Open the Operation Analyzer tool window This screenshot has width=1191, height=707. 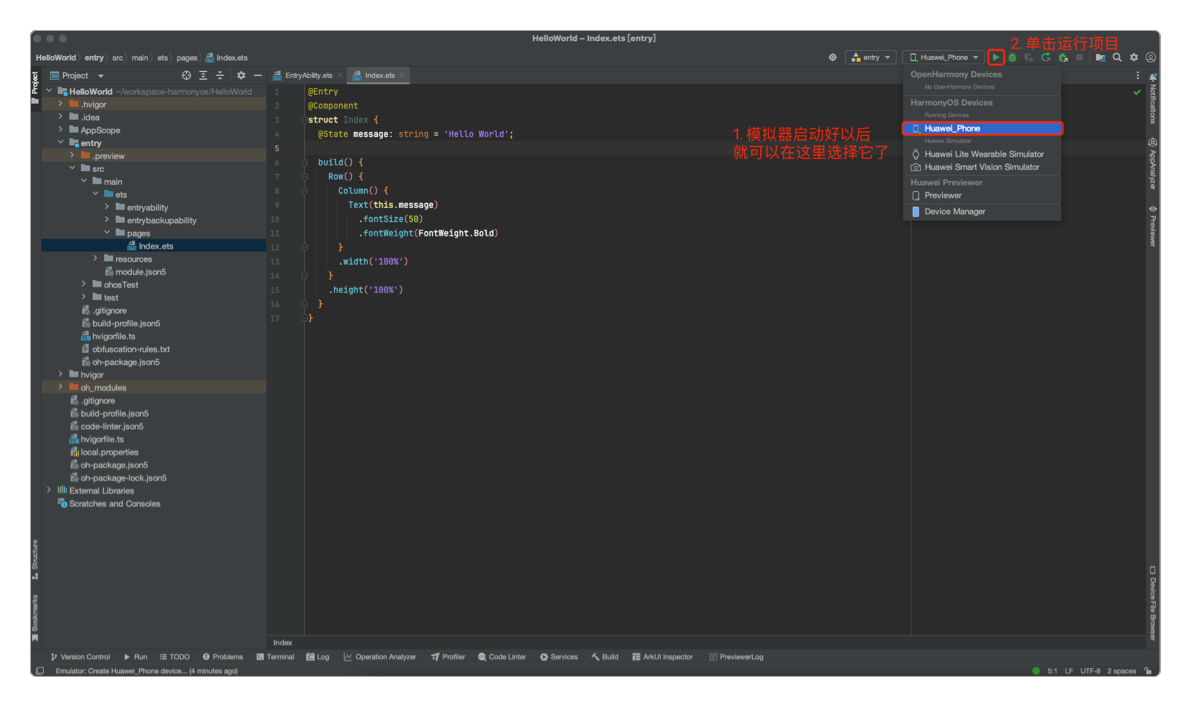[x=380, y=658]
